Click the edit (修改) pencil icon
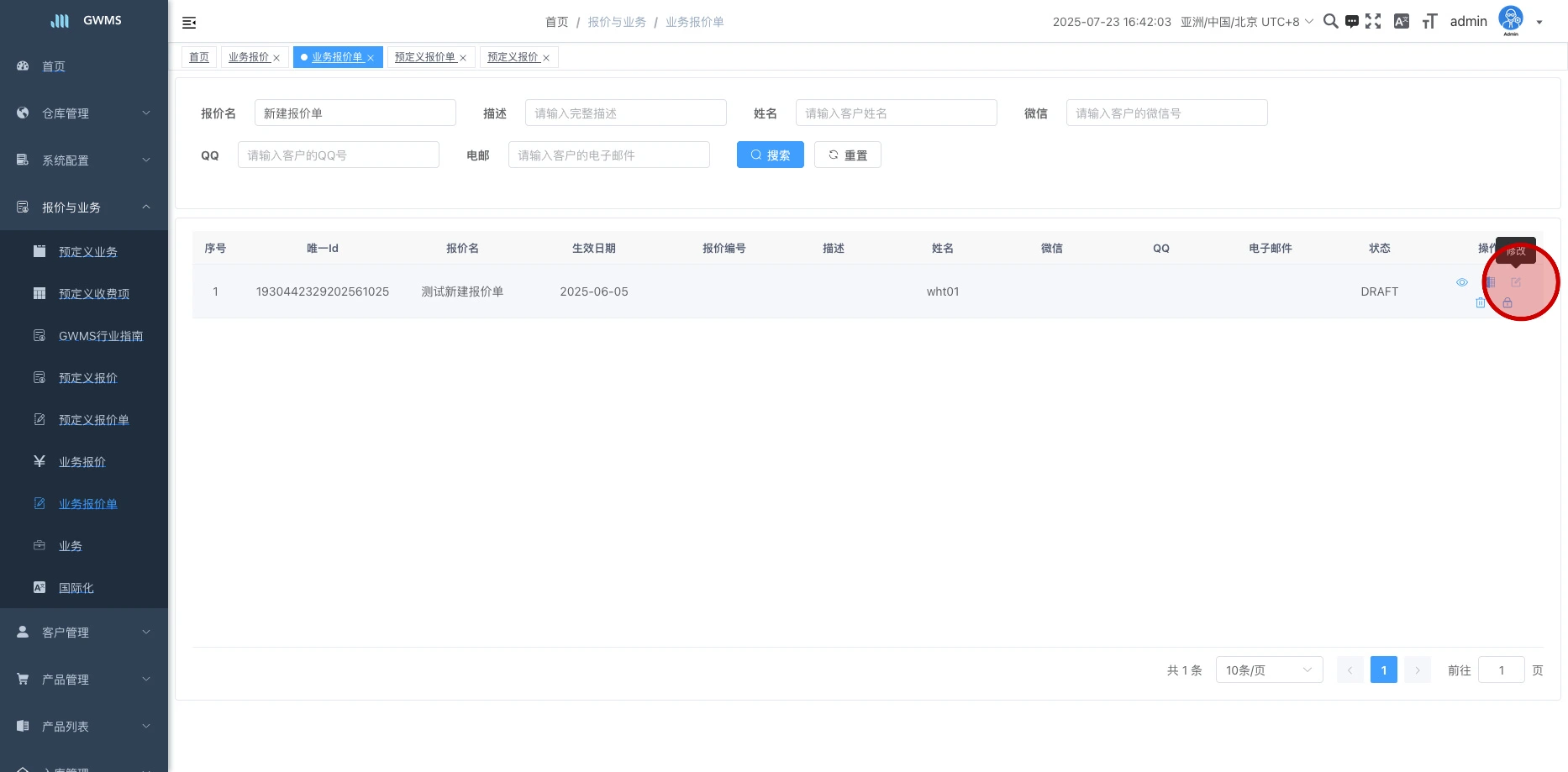This screenshot has width=1568, height=772. pos(1516,282)
